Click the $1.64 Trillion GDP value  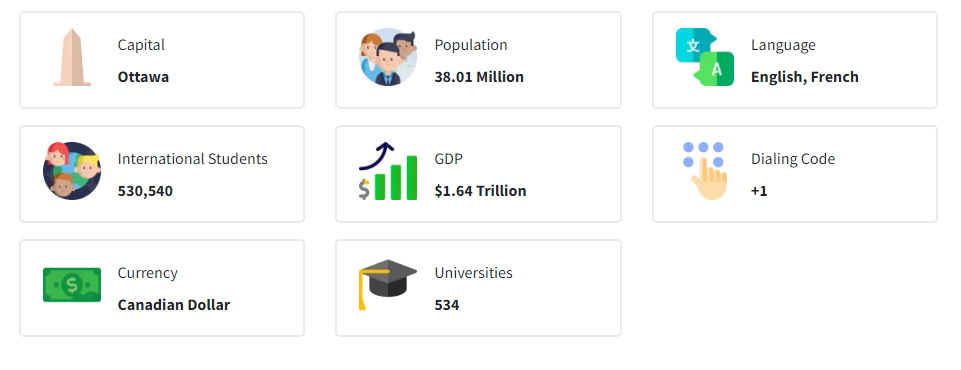[480, 191]
